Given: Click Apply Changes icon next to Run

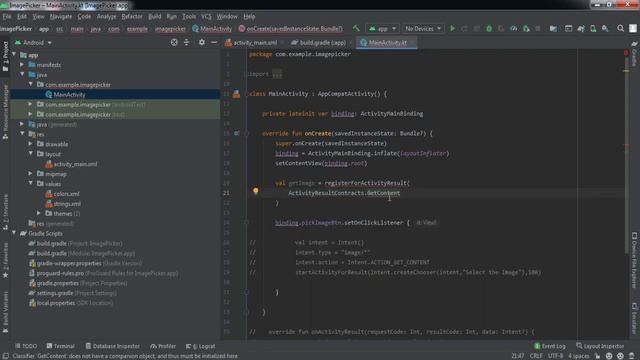Looking at the screenshot, I should point(464,29).
